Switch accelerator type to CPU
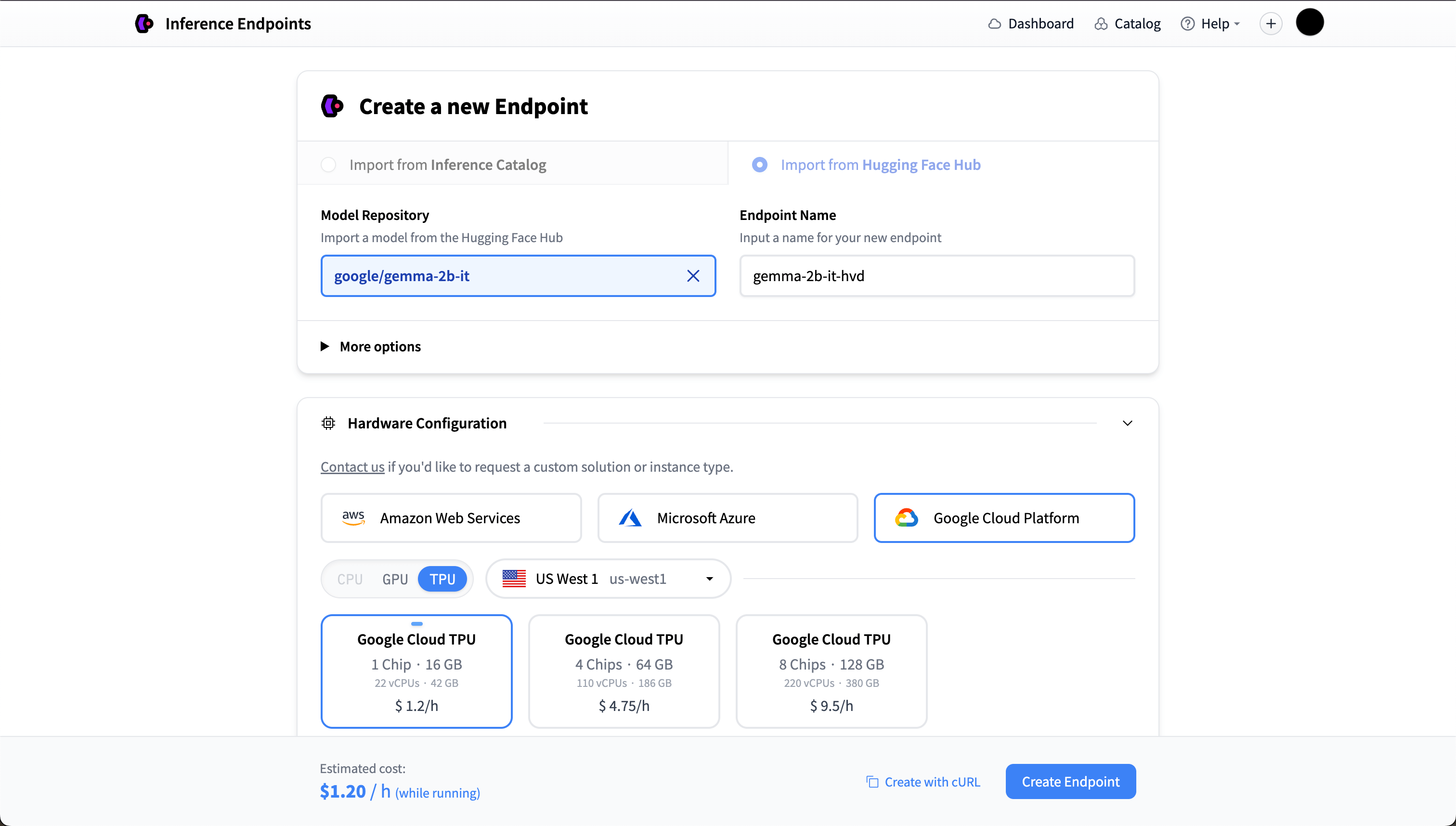The image size is (1456, 826). 350,578
